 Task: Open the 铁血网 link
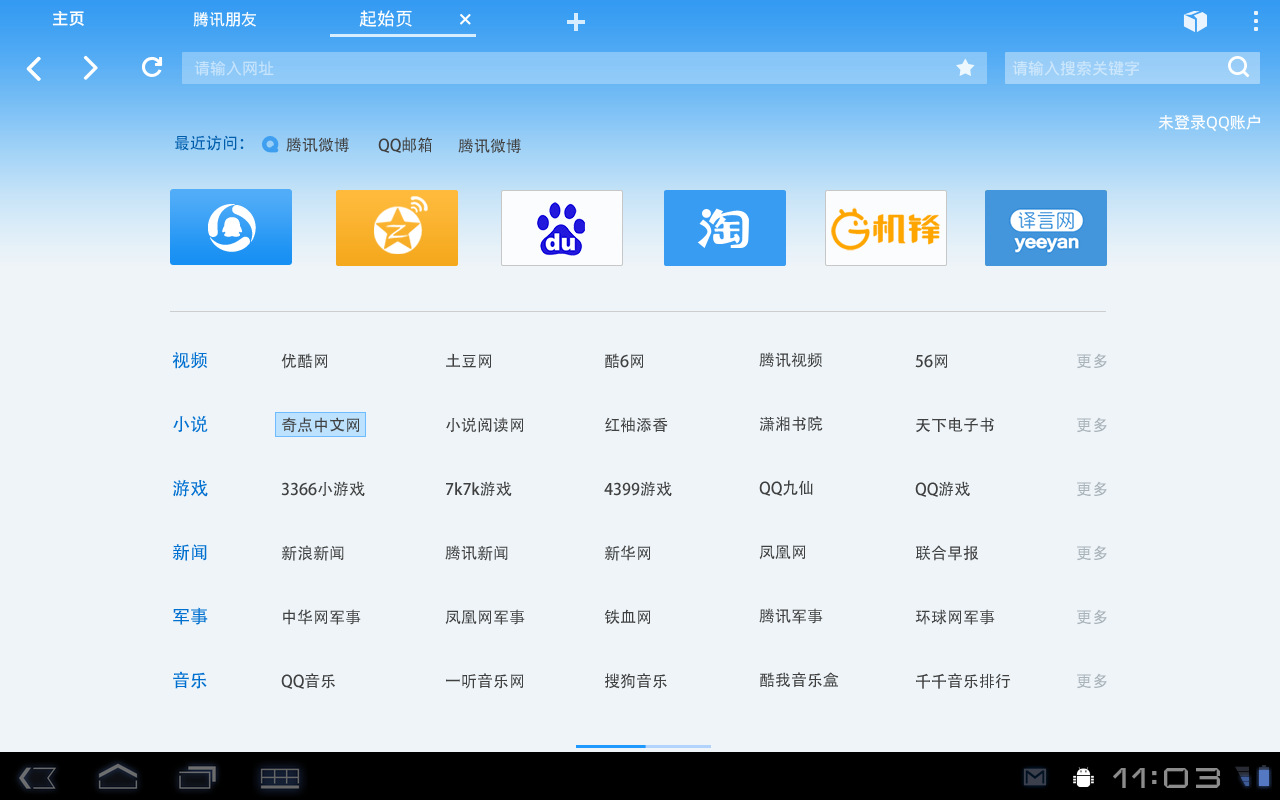click(628, 617)
